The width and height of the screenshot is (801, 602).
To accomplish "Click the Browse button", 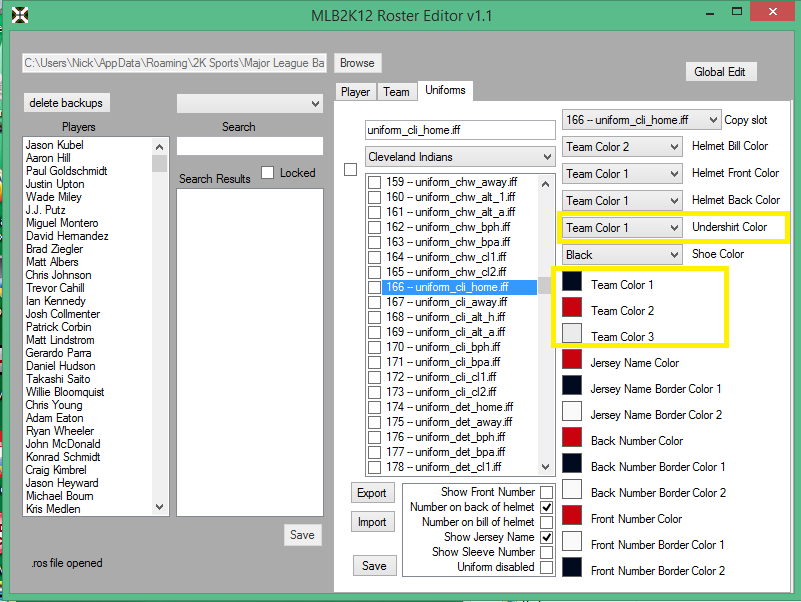I will coord(358,63).
